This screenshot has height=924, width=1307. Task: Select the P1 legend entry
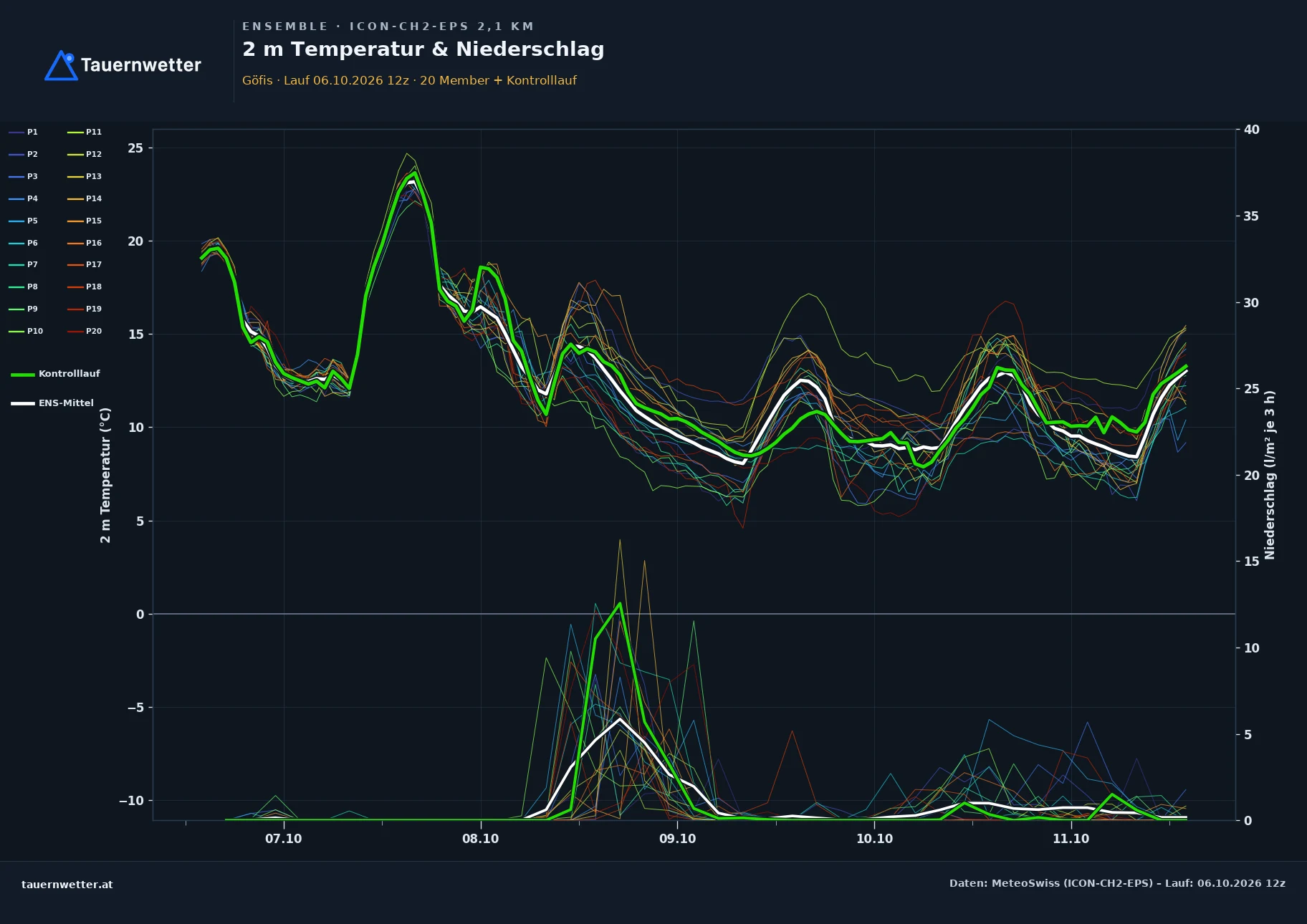pos(23,132)
